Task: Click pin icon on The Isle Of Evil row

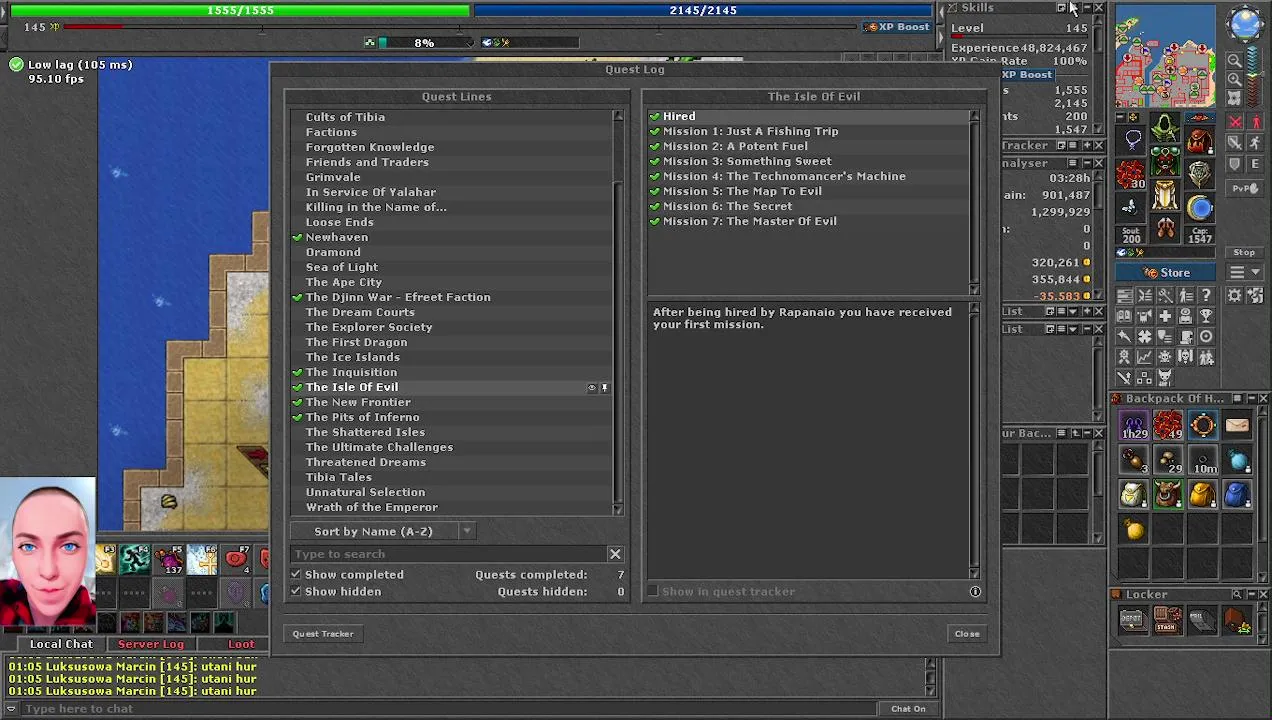Action: 604,388
